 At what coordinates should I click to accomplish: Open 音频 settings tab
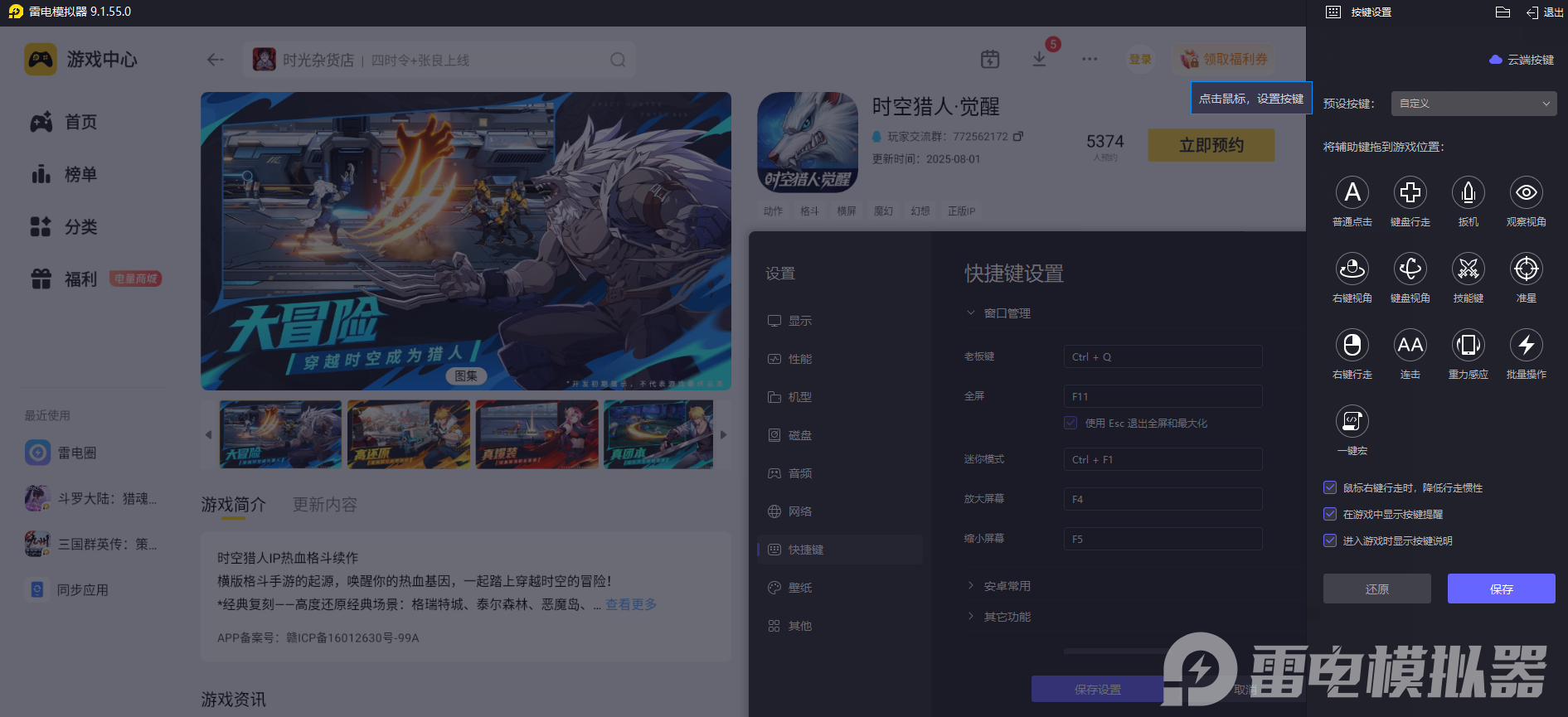[x=840, y=473]
